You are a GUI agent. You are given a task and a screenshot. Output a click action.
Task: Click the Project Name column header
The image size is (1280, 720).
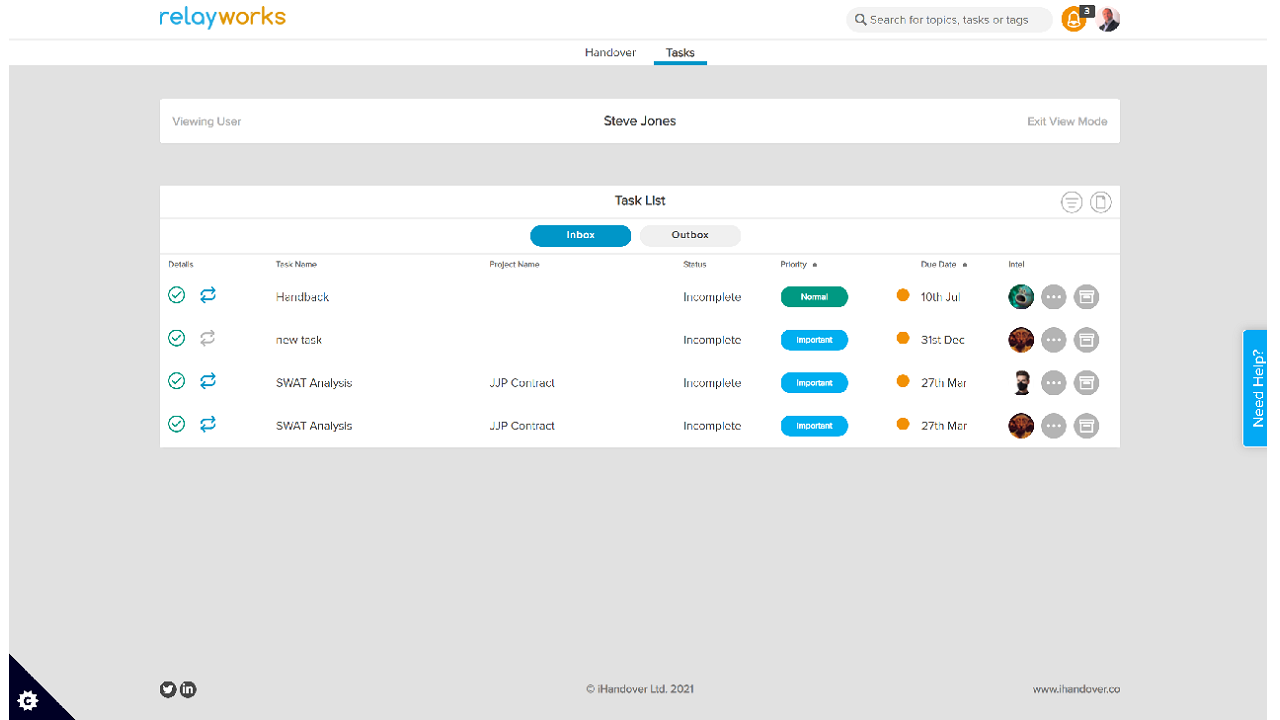(514, 265)
